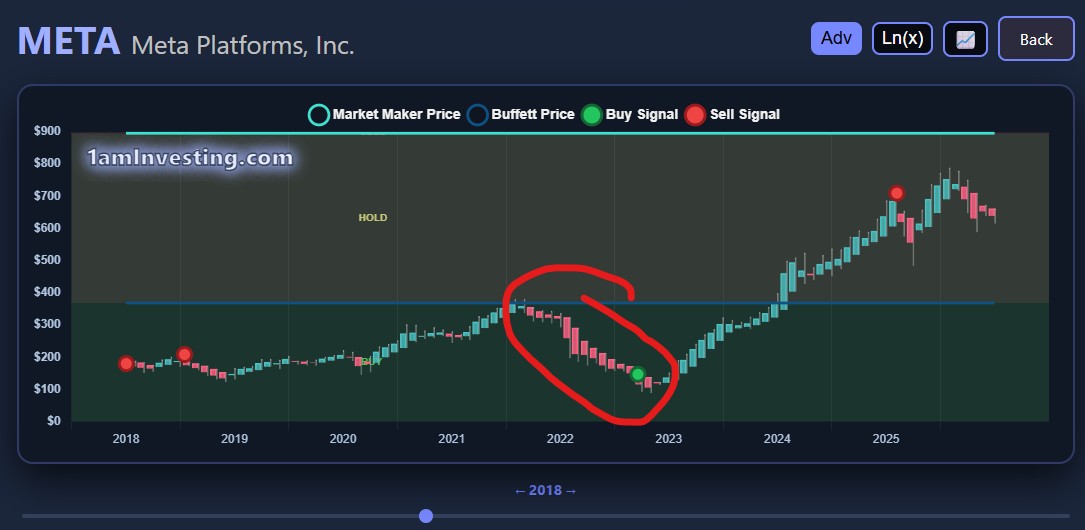Click the line chart icon button
This screenshot has width=1085, height=530.
click(965, 39)
